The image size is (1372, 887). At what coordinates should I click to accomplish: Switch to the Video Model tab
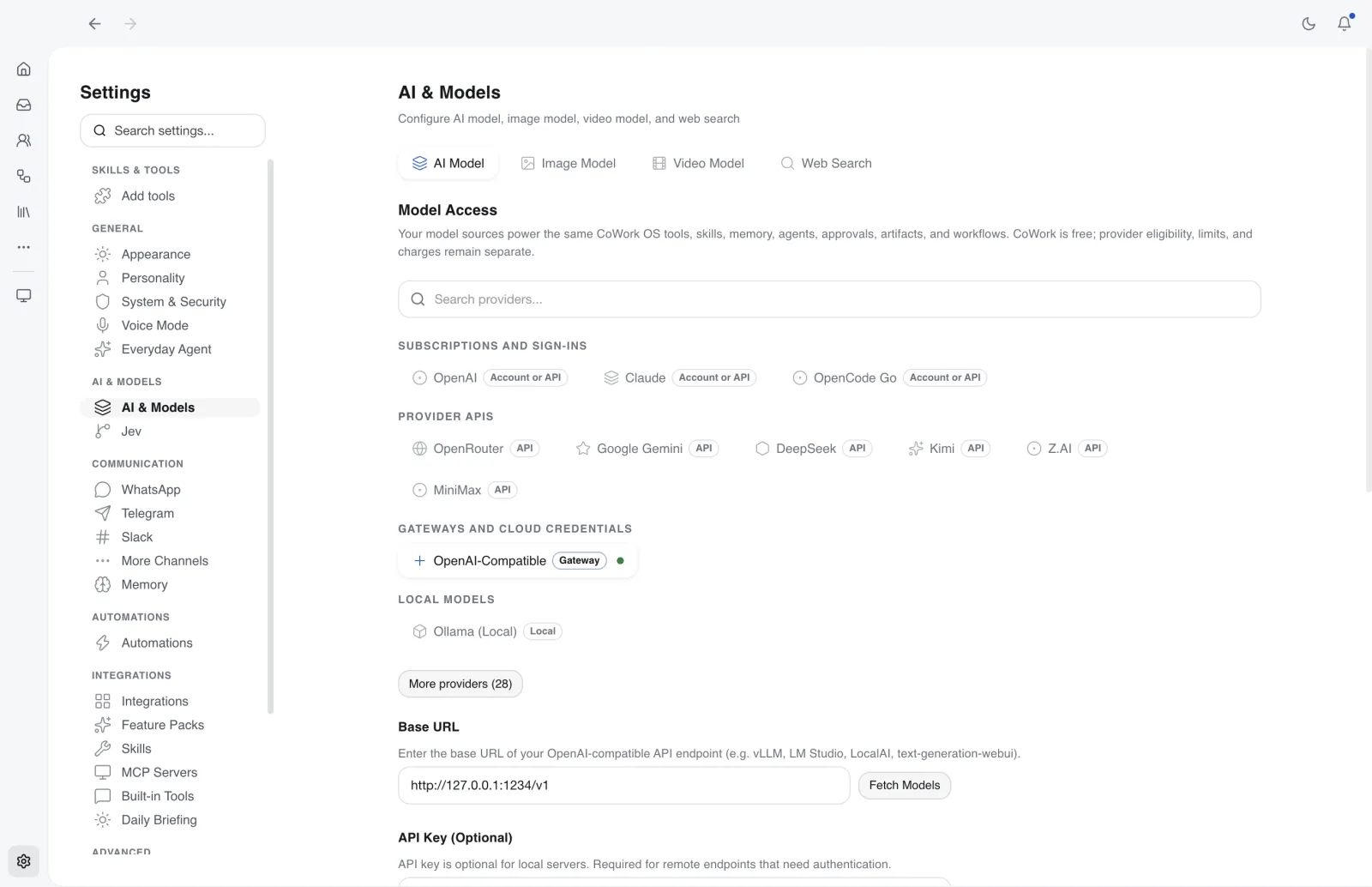[698, 163]
